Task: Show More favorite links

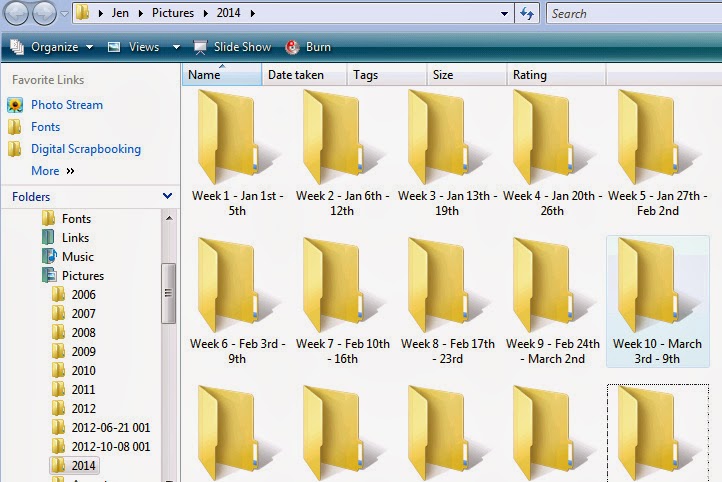Action: point(52,171)
